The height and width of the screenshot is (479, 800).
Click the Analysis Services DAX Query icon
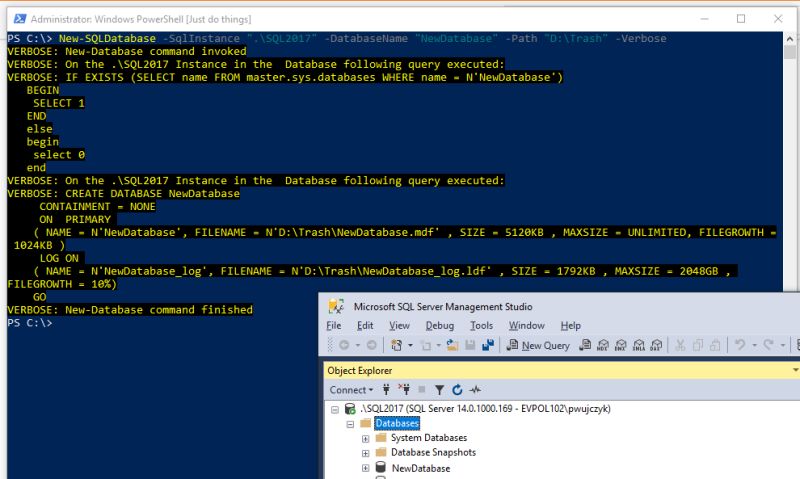coord(656,345)
